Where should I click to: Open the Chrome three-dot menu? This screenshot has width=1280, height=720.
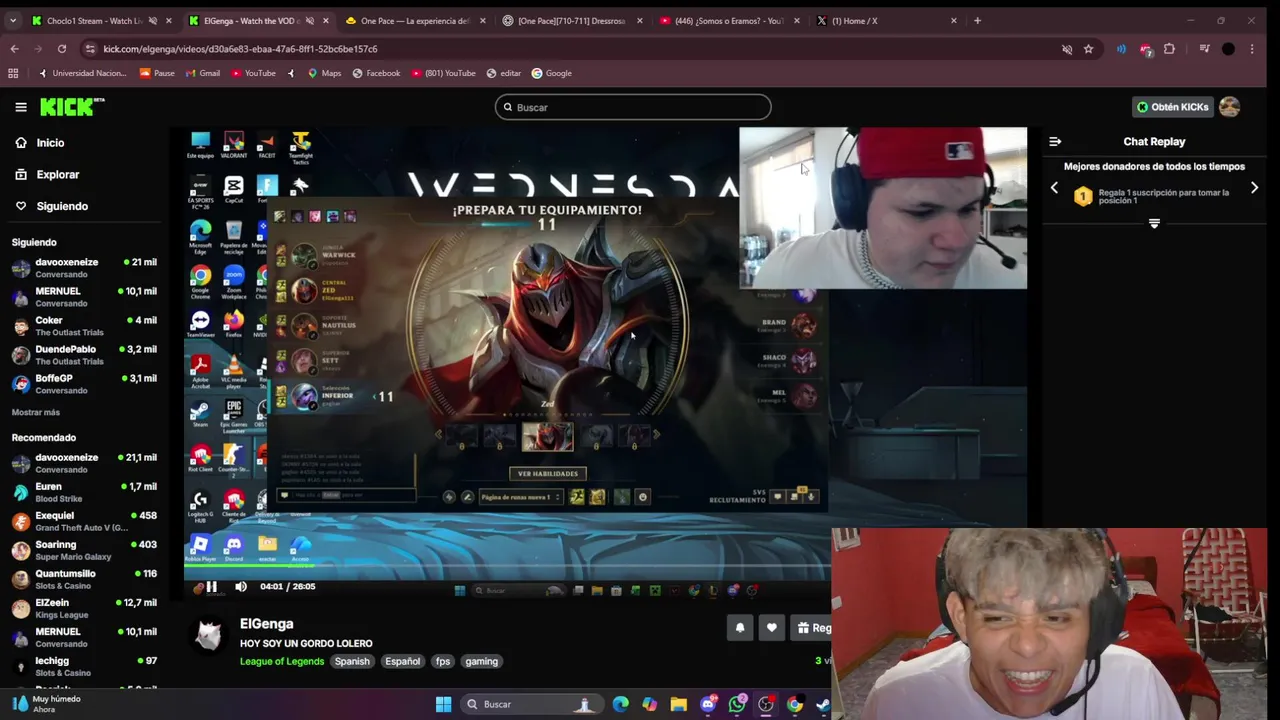(1252, 49)
